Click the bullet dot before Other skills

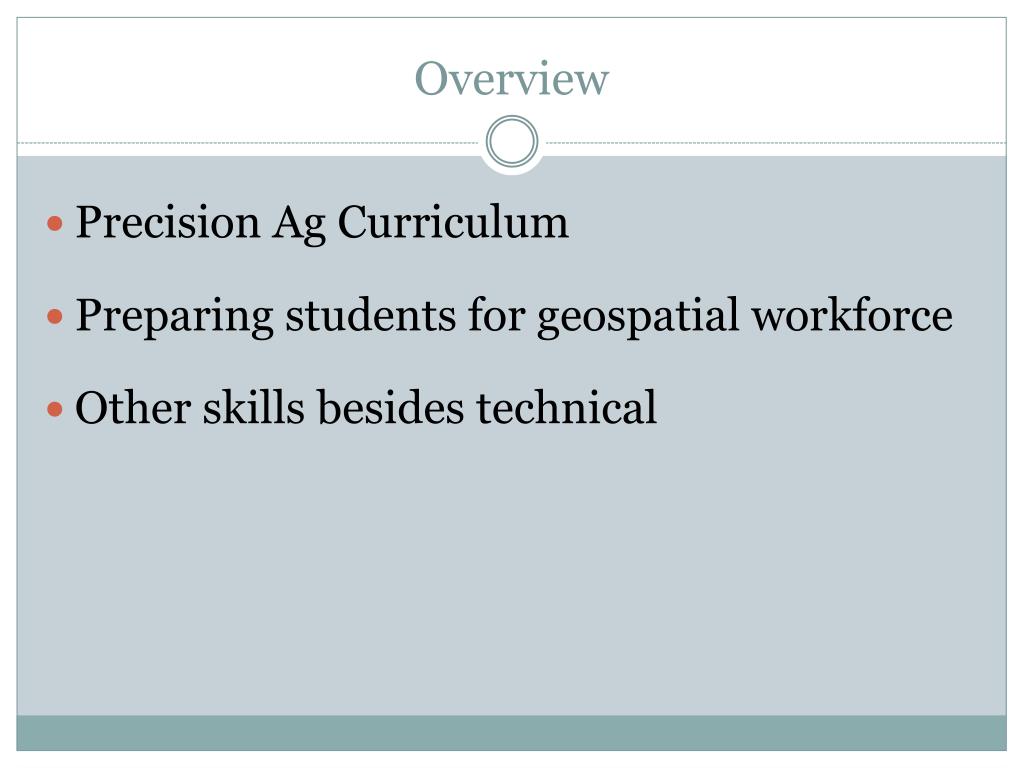click(x=56, y=409)
